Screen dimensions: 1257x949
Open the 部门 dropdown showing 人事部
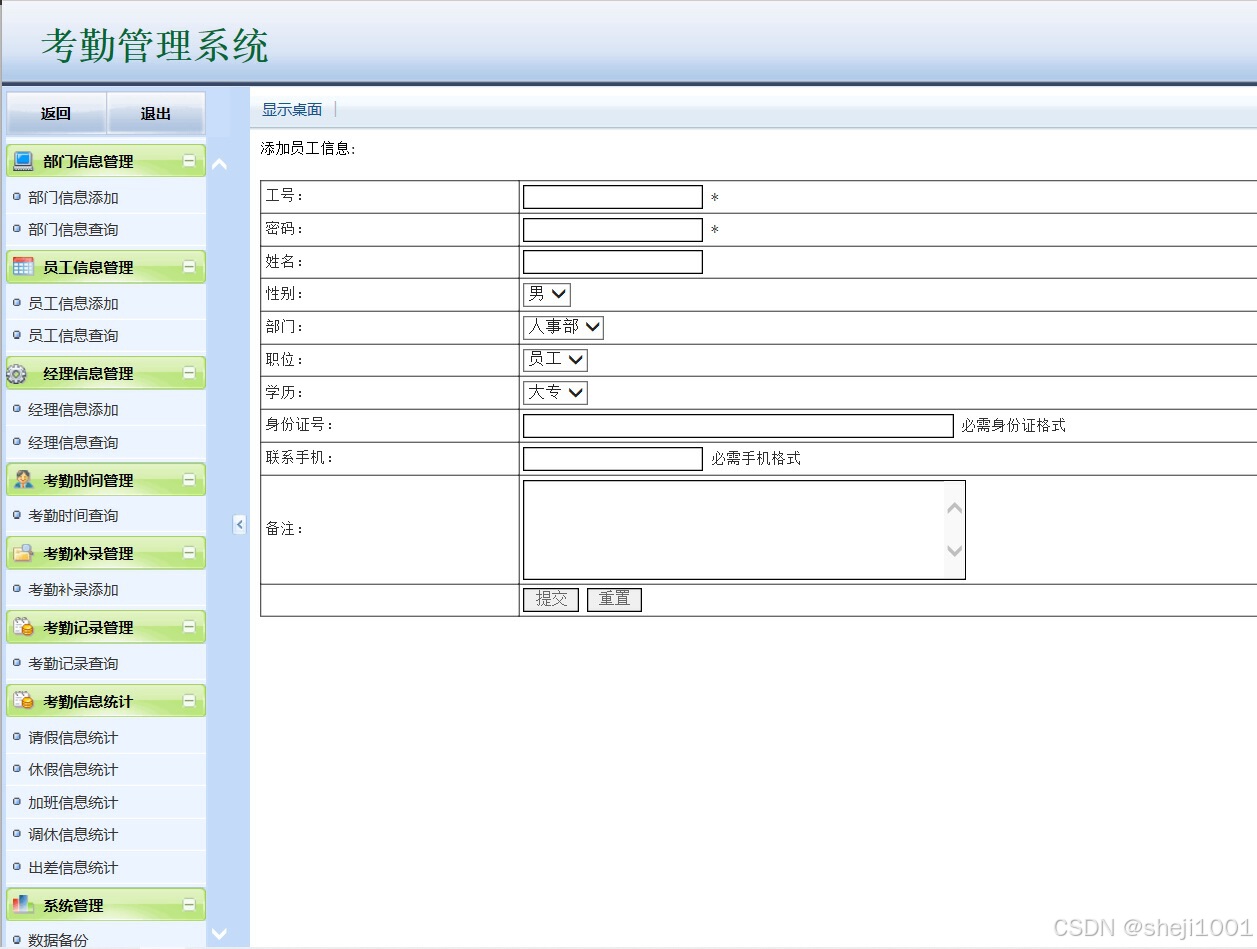point(563,327)
